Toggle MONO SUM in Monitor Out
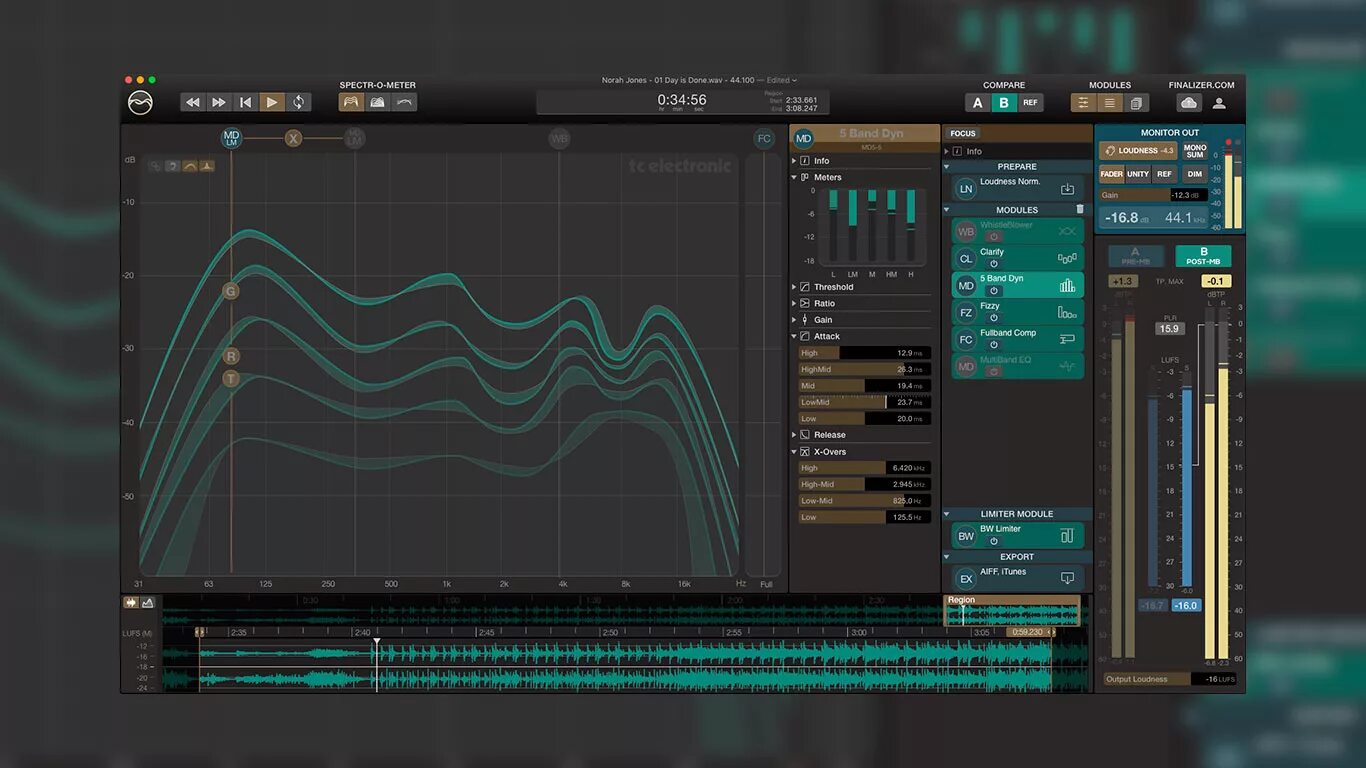The width and height of the screenshot is (1366, 768). click(1195, 151)
